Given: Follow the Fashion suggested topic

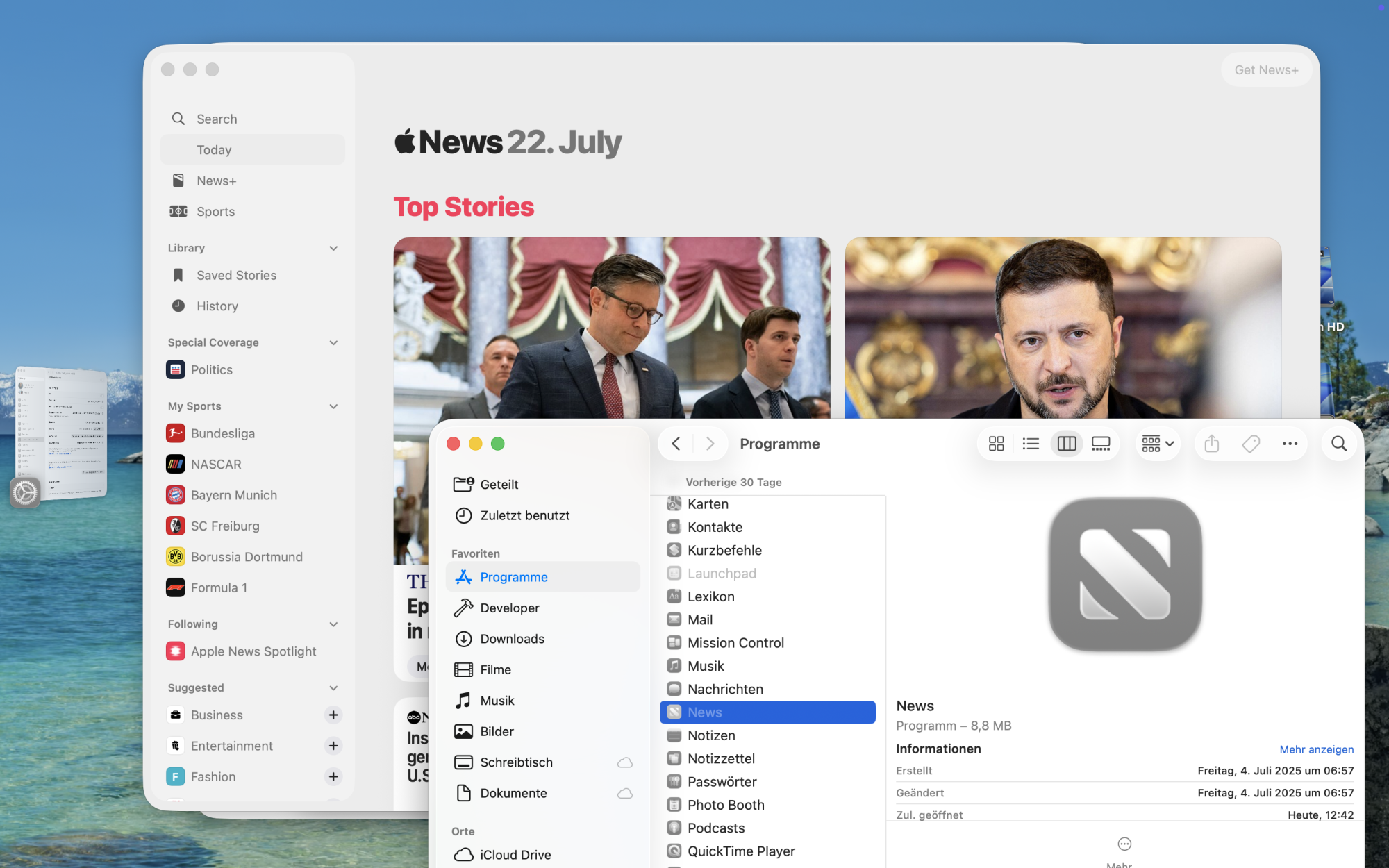Looking at the screenshot, I should pos(333,776).
